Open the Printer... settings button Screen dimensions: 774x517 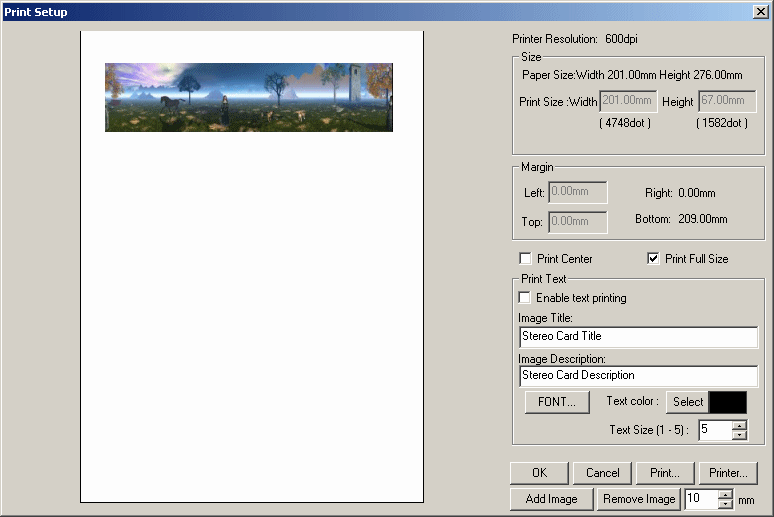click(728, 473)
